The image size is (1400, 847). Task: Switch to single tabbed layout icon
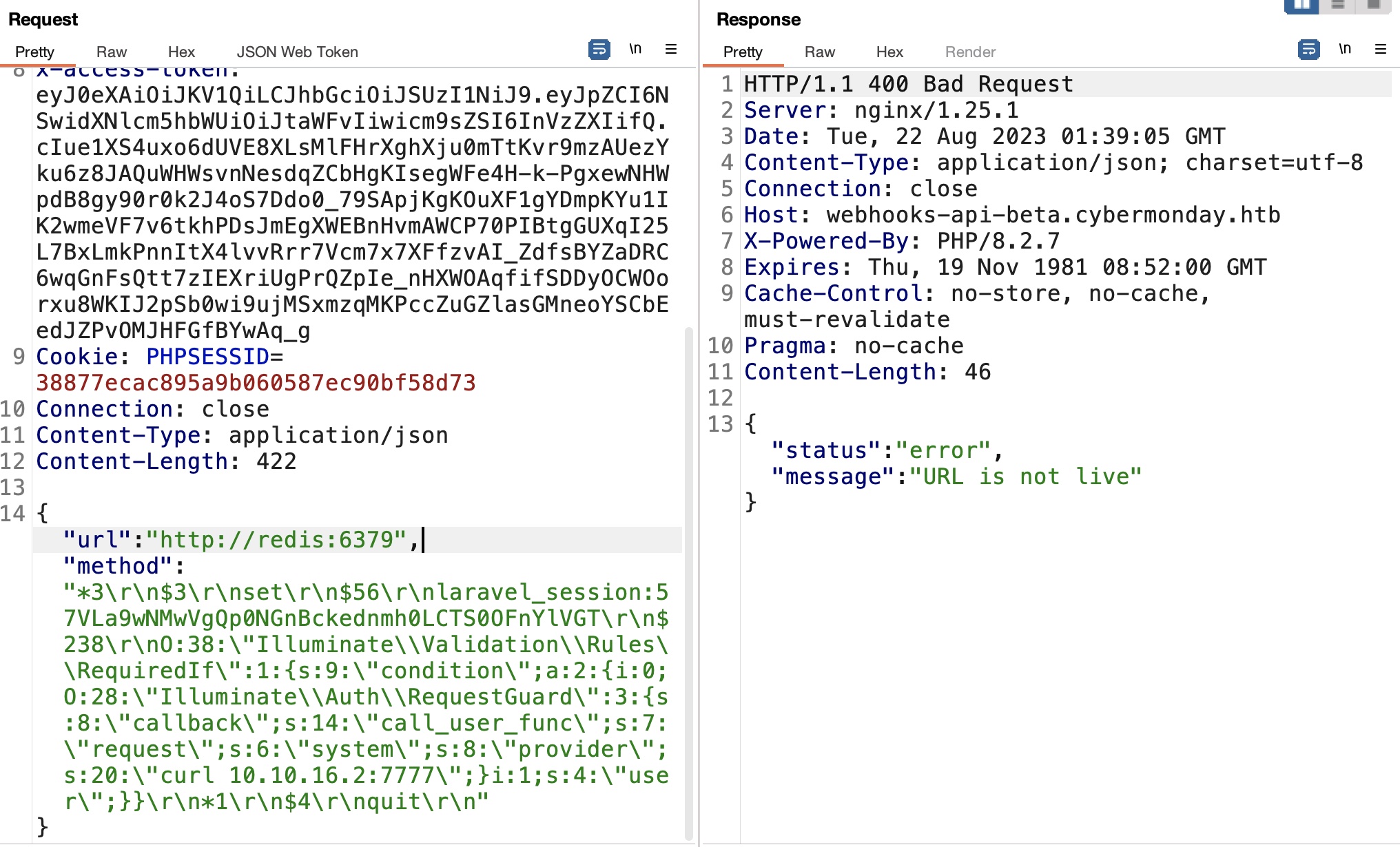1374,6
